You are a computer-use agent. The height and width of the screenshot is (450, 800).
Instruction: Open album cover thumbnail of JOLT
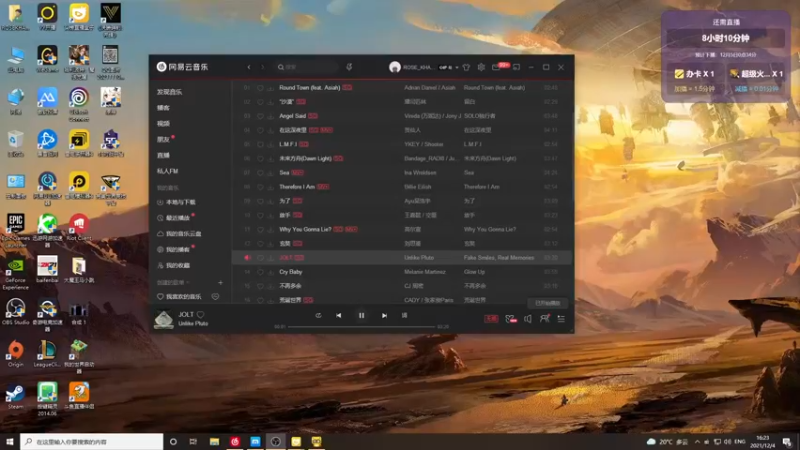[164, 319]
